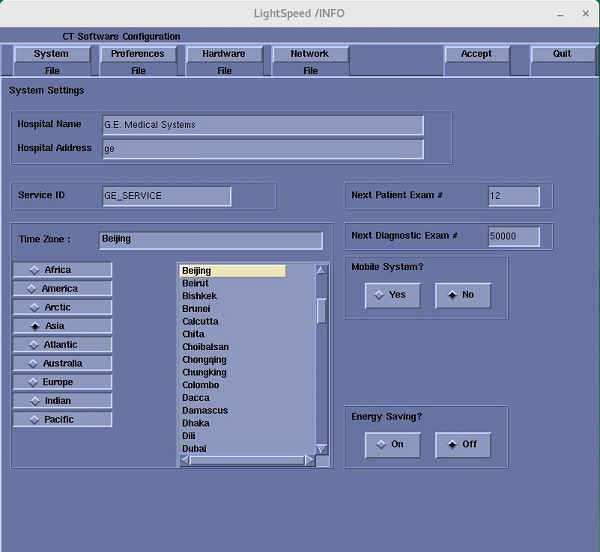Turn Energy Saving On
600x552 pixels.
pyautogui.click(x=392, y=444)
